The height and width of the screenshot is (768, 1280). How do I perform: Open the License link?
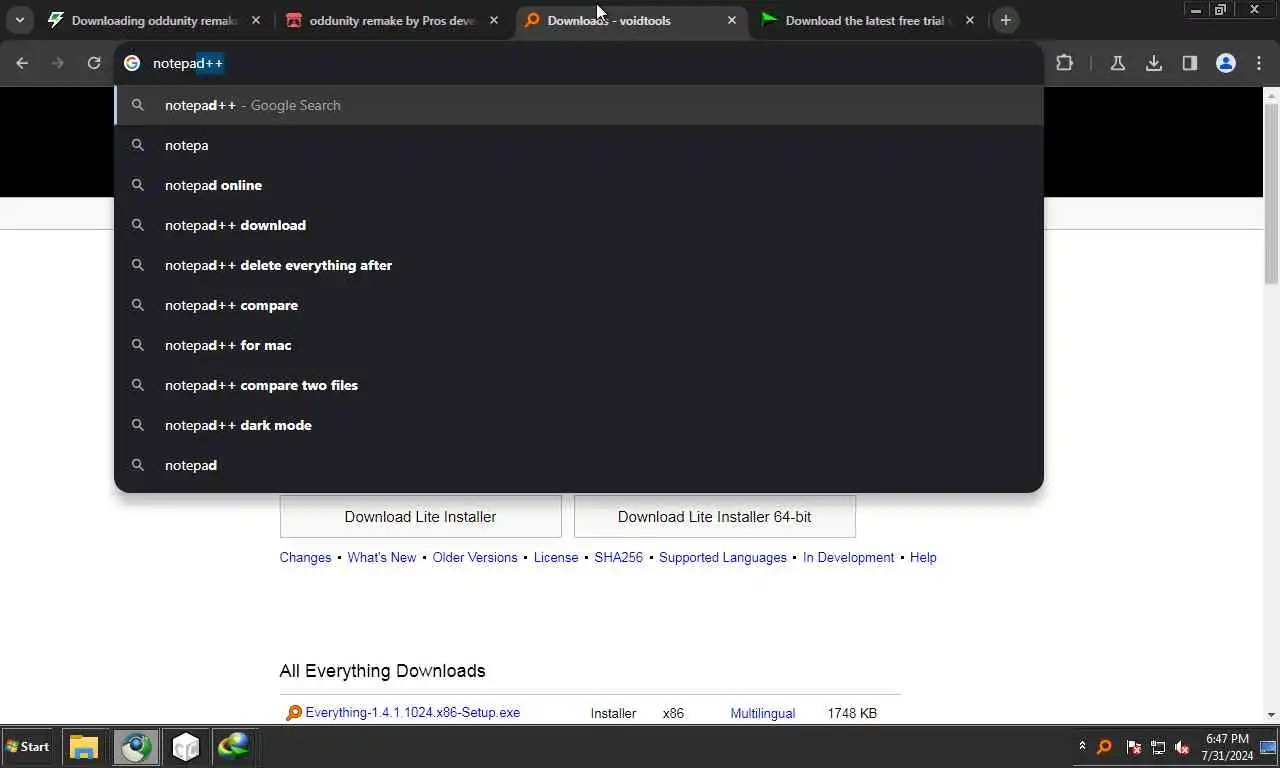(556, 557)
